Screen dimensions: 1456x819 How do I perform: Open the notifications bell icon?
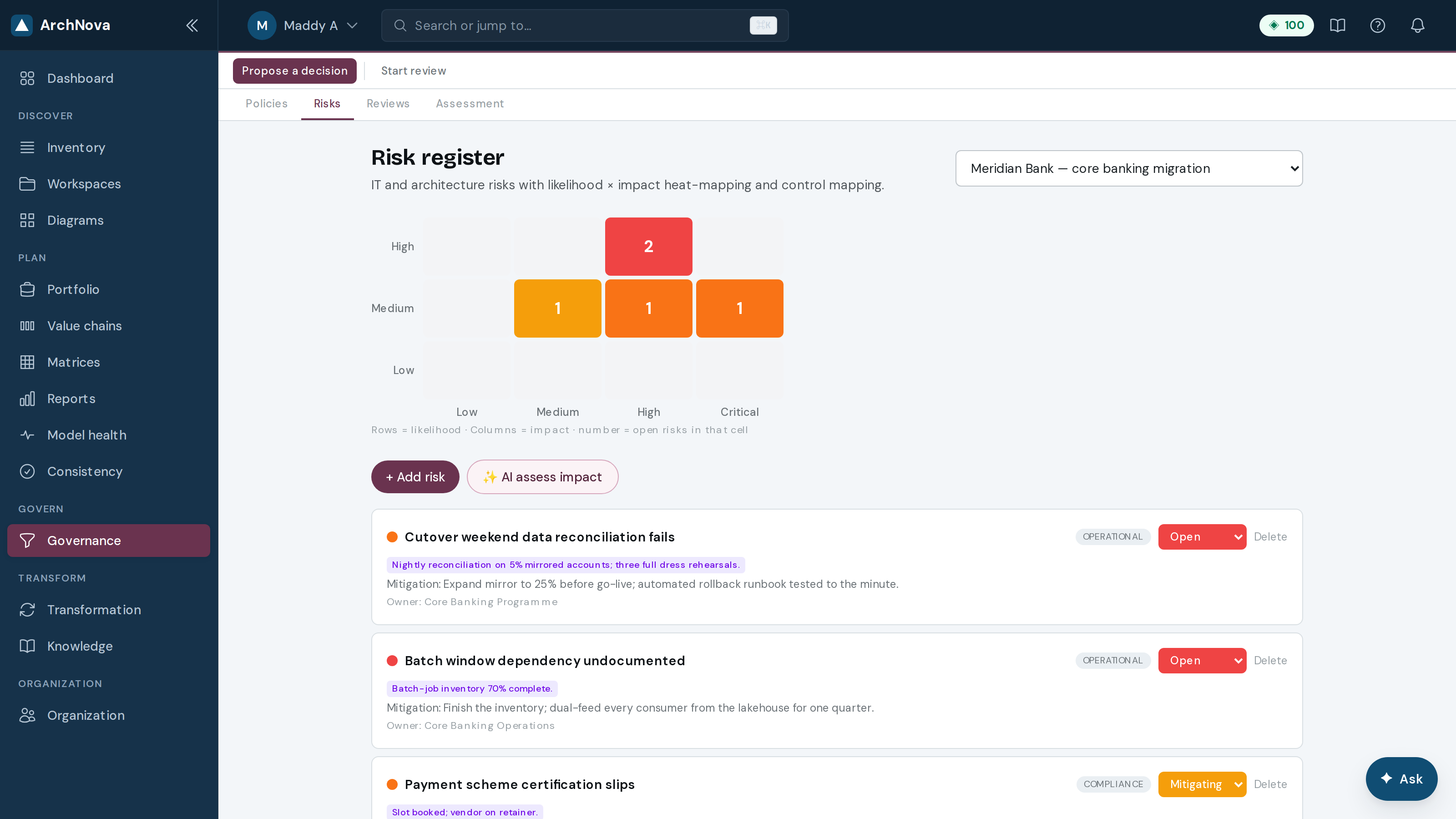coord(1418,25)
